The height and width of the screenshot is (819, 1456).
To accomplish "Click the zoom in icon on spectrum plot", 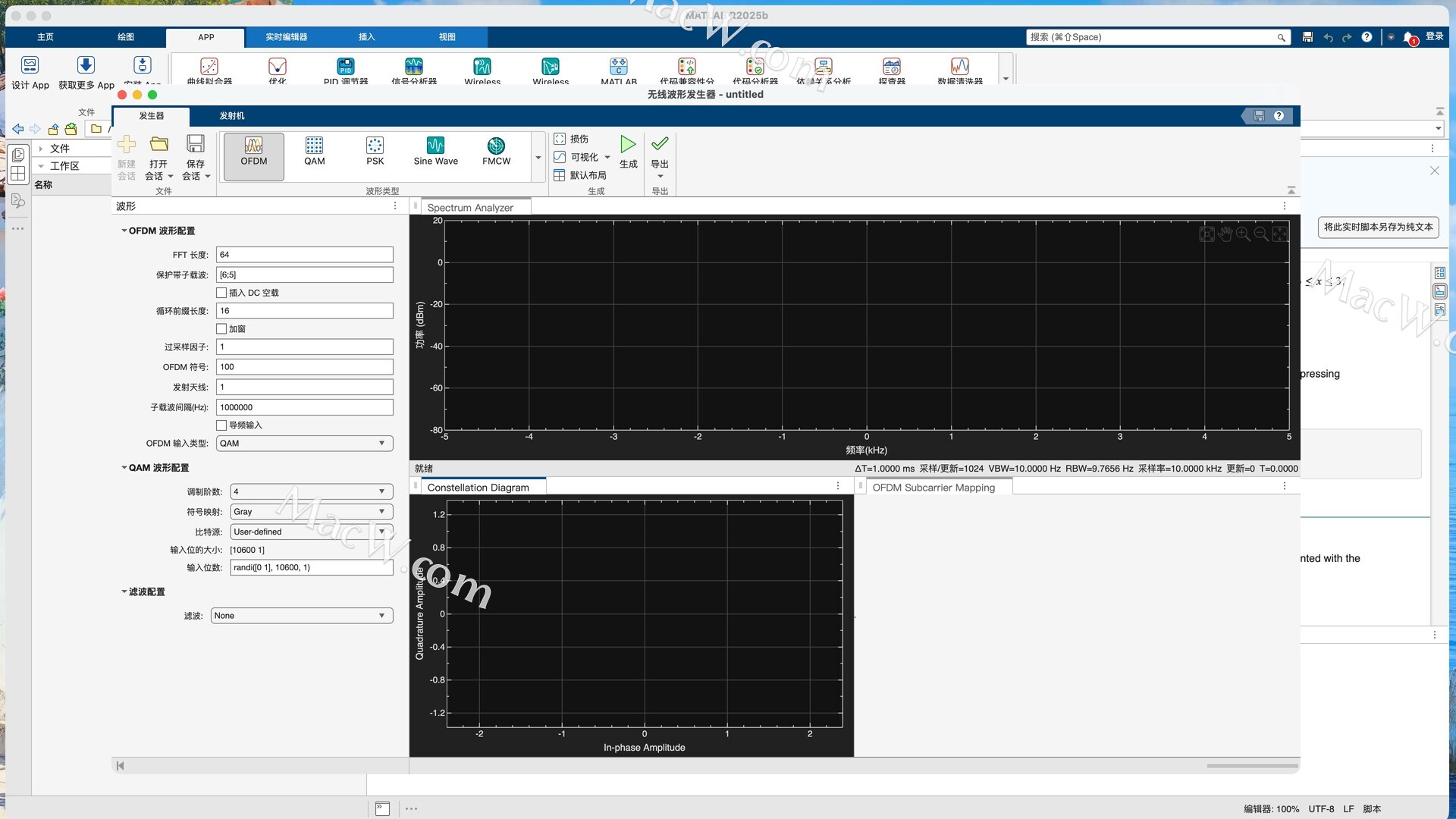I will [1243, 234].
